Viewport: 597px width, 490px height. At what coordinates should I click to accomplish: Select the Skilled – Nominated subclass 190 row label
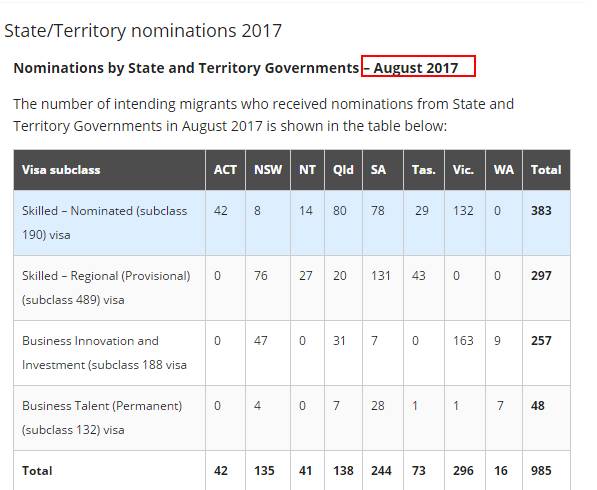coord(104,223)
